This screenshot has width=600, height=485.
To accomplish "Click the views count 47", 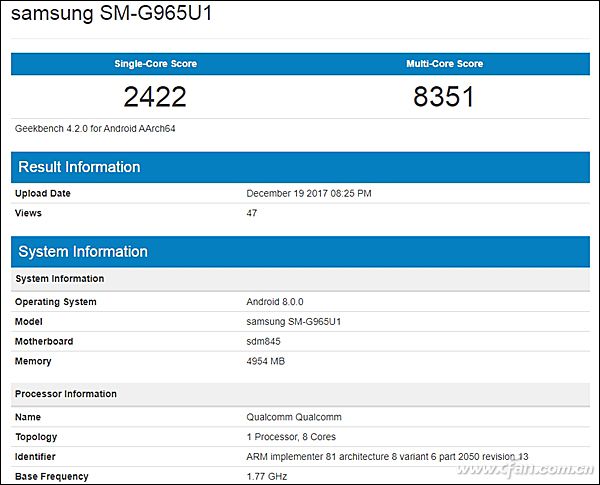I will (x=252, y=213).
